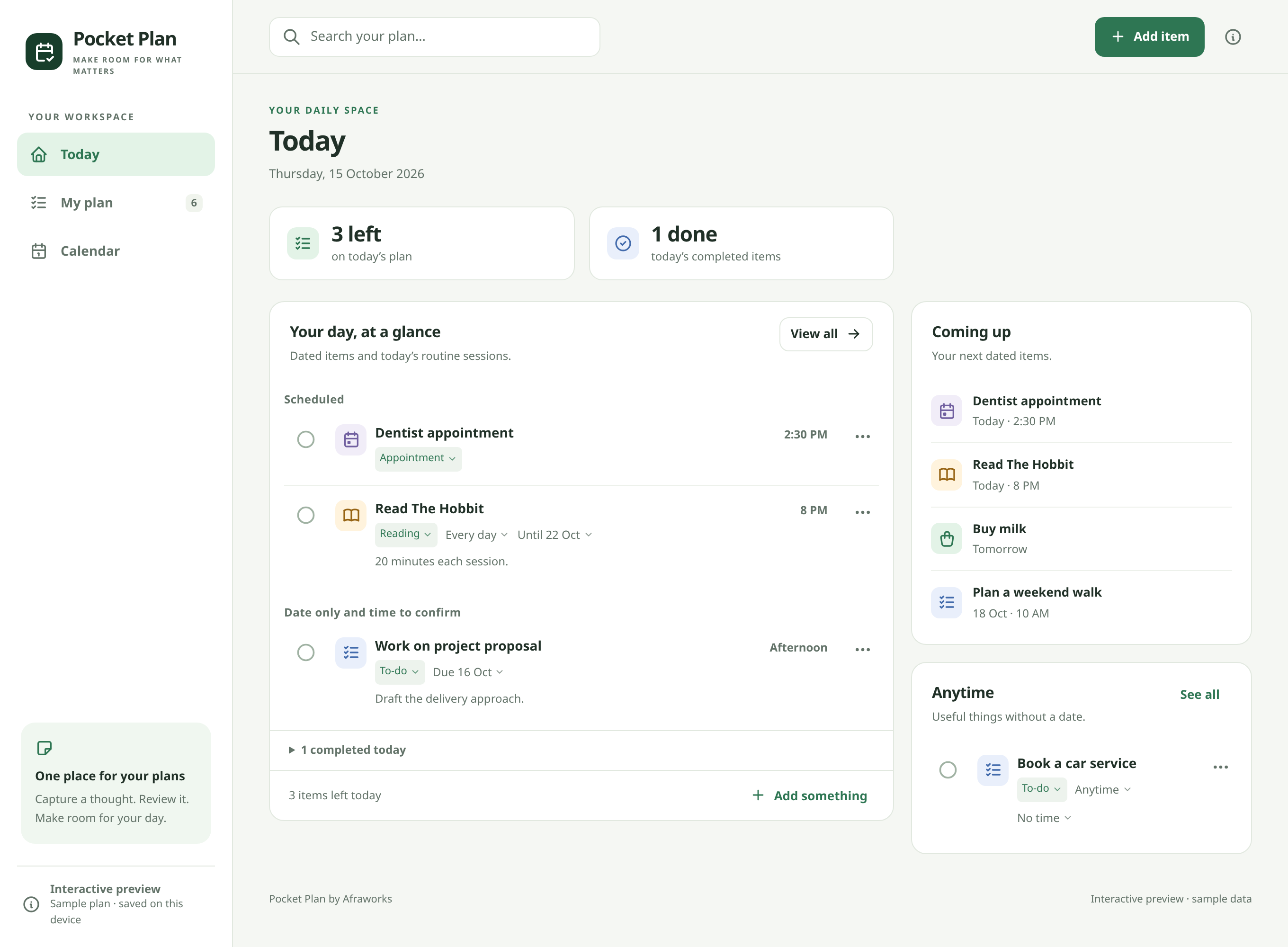Open the Until 22 Oct dropdown
This screenshot has width=1288, height=947.
555,535
